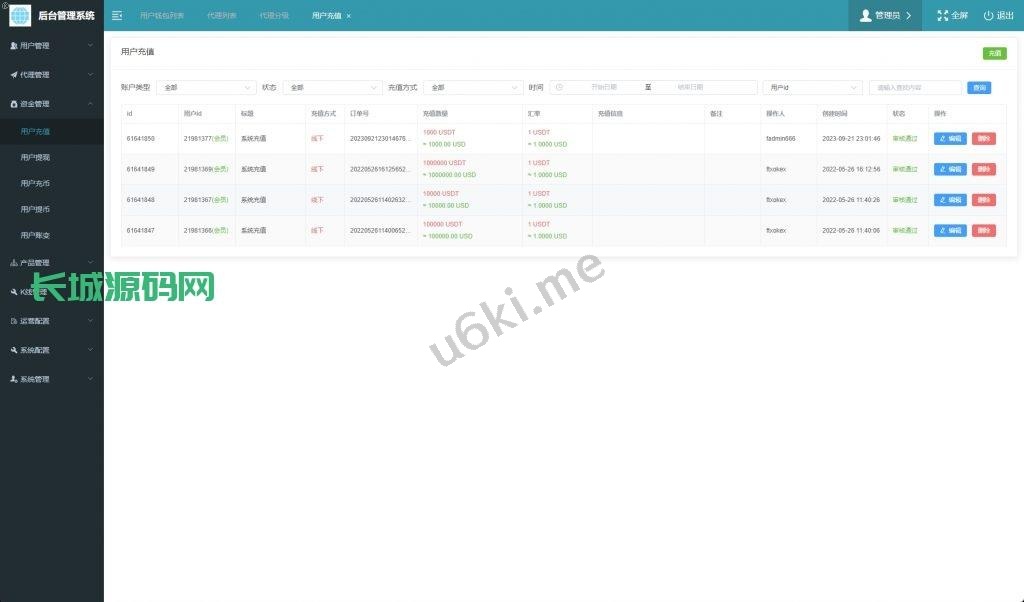1024x602 pixels.
Task: Click the blue 查询 search button
Action: 979,88
